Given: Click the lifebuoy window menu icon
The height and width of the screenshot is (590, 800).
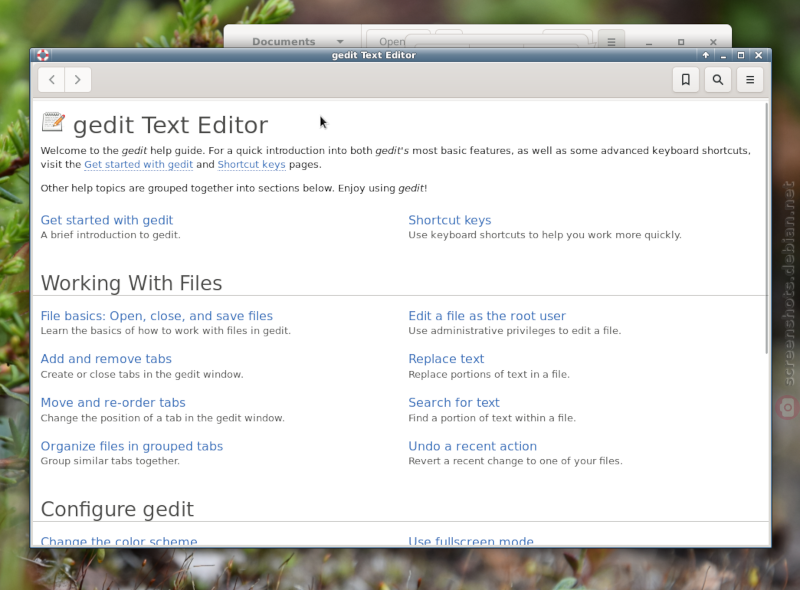Looking at the screenshot, I should click(43, 55).
